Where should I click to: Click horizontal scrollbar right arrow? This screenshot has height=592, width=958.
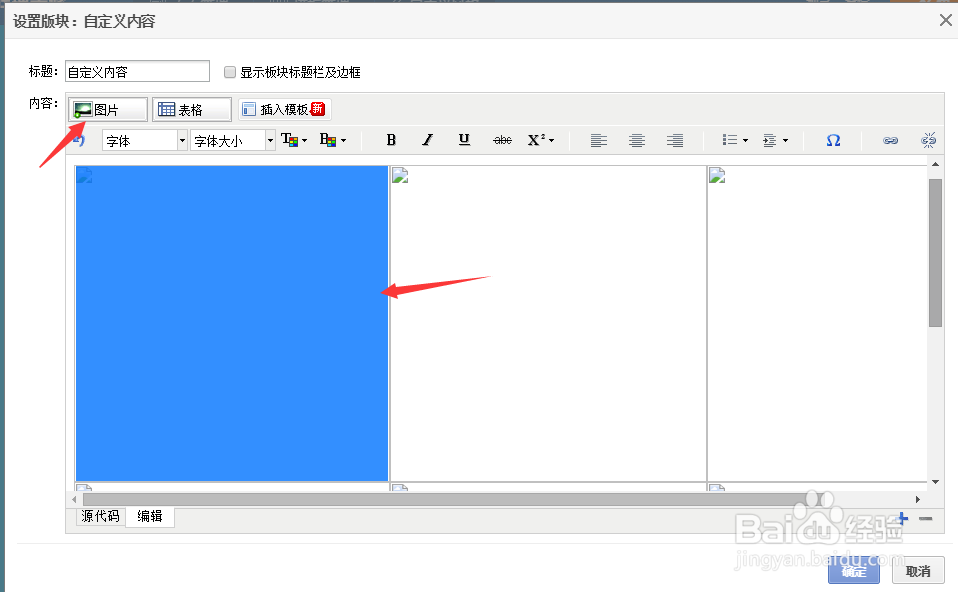pyautogui.click(x=917, y=499)
